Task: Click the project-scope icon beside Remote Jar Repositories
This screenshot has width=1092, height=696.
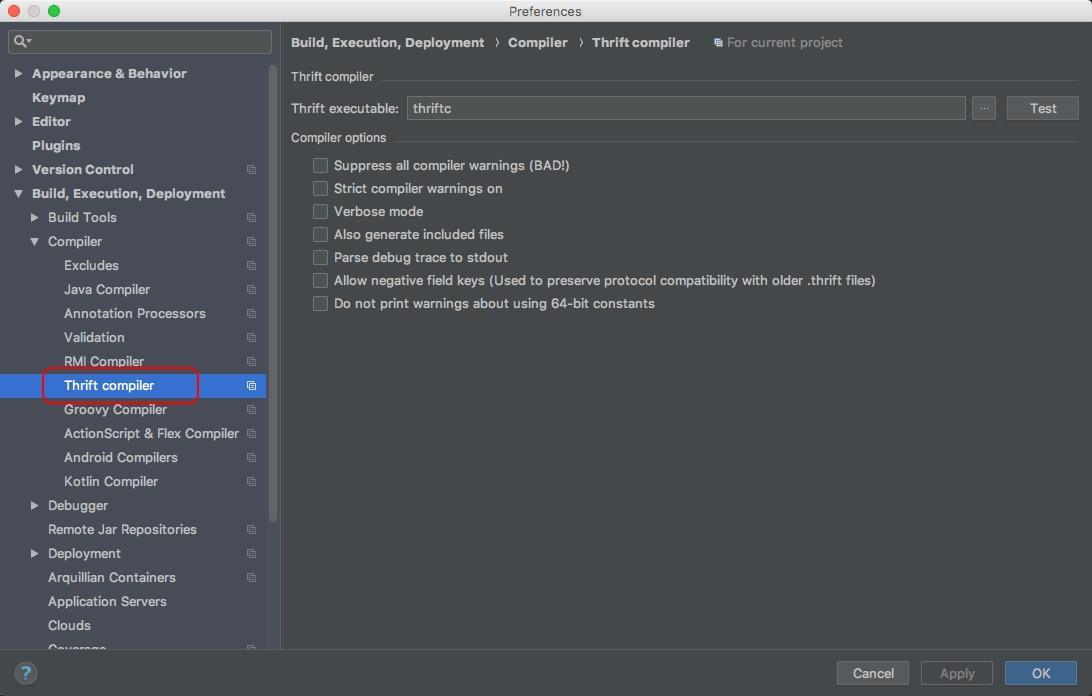Action: 251,529
